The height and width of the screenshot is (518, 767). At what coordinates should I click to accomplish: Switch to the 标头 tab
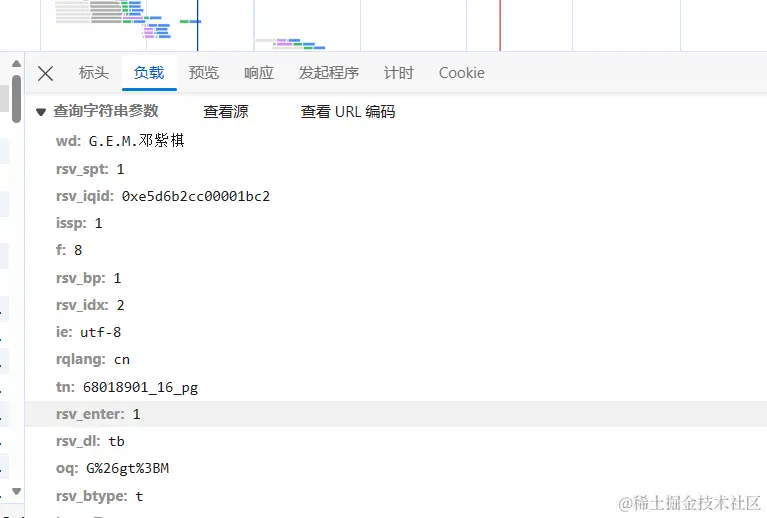coord(93,73)
